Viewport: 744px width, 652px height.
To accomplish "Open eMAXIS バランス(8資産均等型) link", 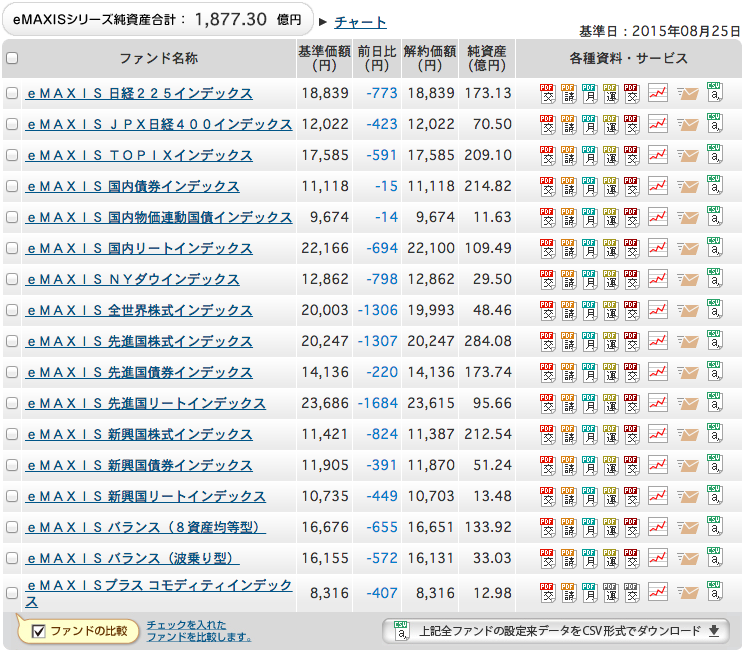I will tap(146, 527).
